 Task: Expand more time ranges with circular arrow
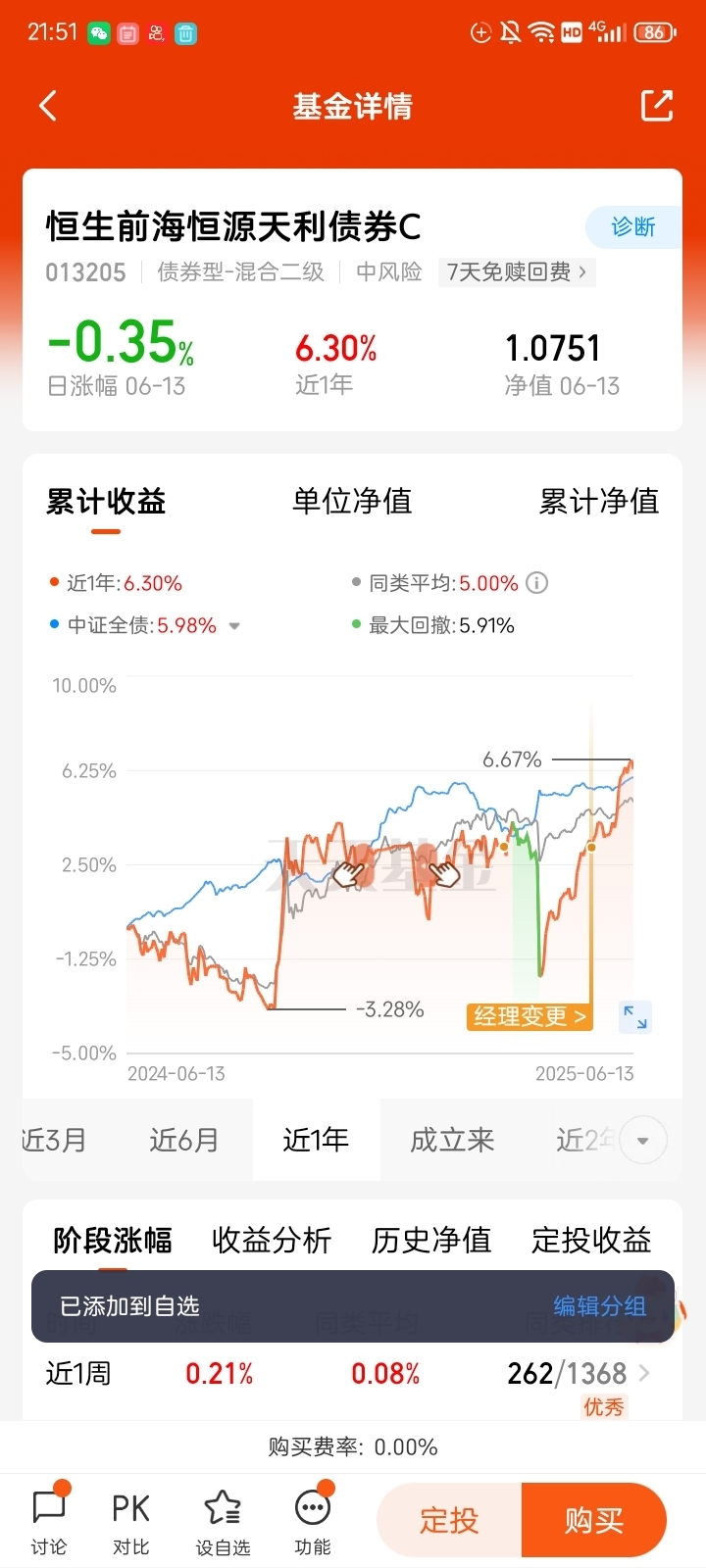tap(643, 1140)
